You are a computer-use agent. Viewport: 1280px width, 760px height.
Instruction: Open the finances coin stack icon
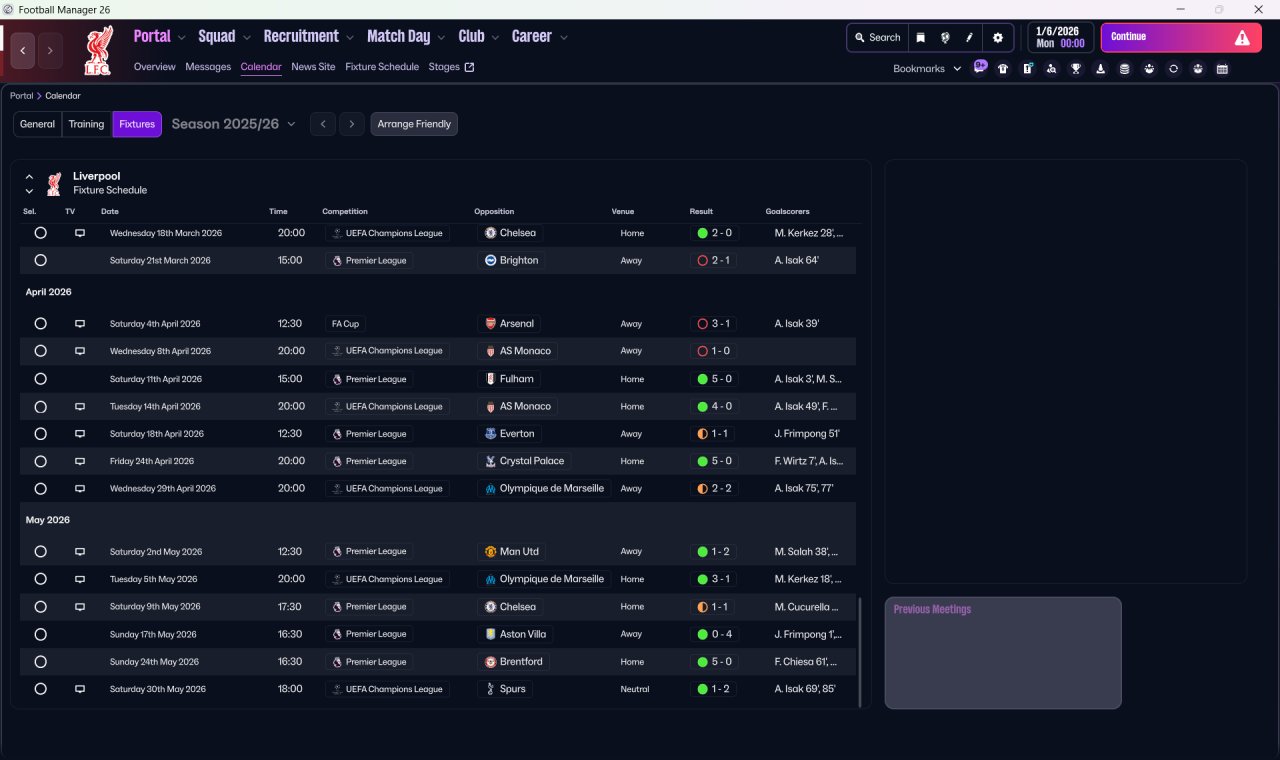[1124, 69]
